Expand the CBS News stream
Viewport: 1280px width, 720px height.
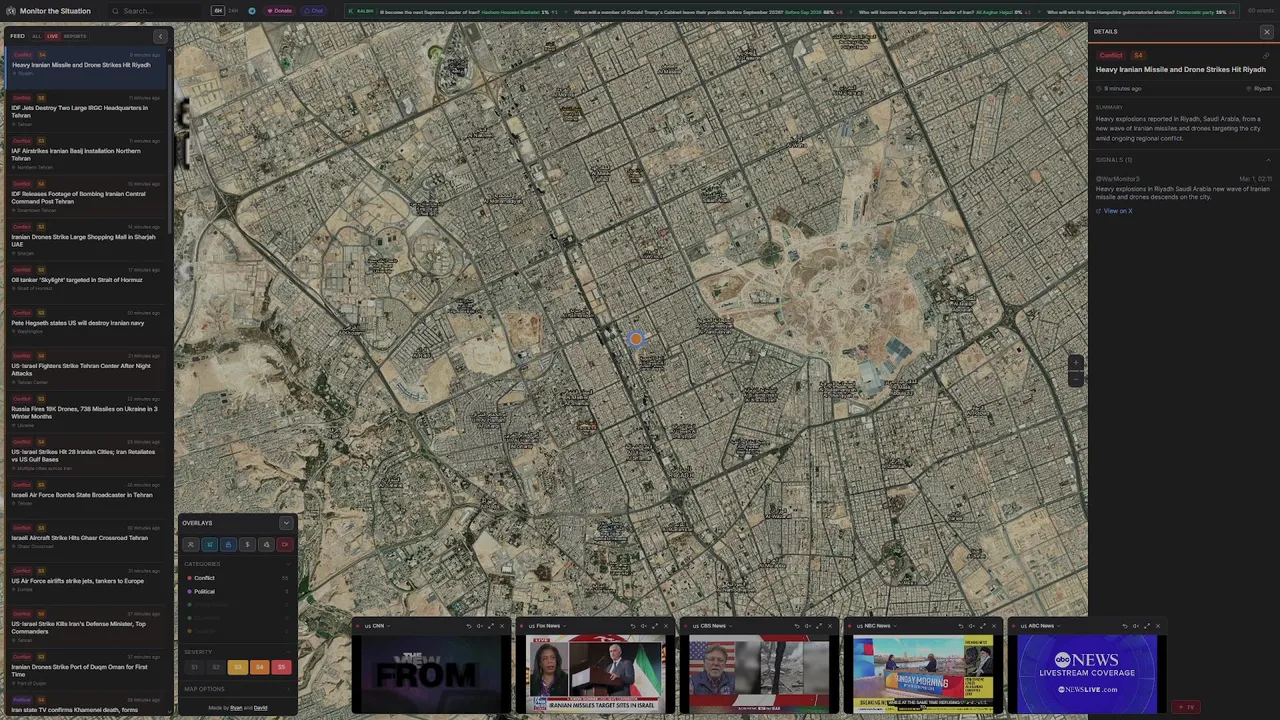[819, 626]
